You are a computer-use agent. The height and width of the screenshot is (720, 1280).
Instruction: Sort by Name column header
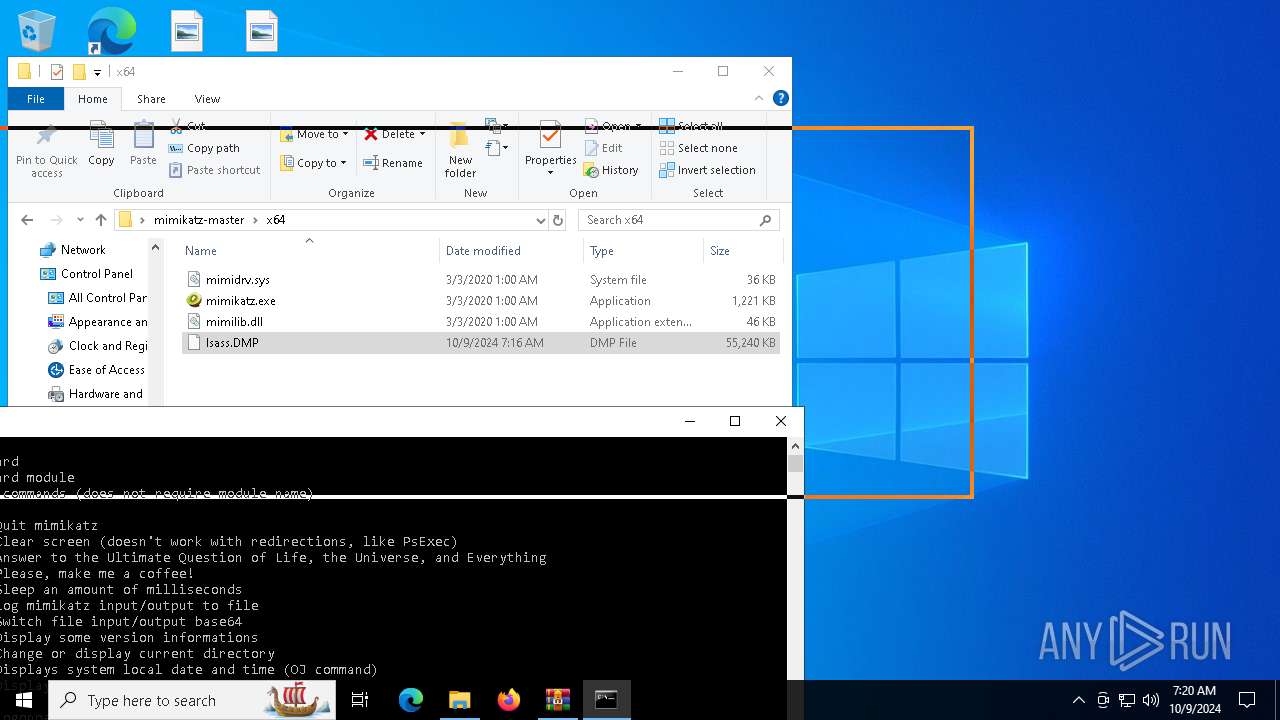309,251
